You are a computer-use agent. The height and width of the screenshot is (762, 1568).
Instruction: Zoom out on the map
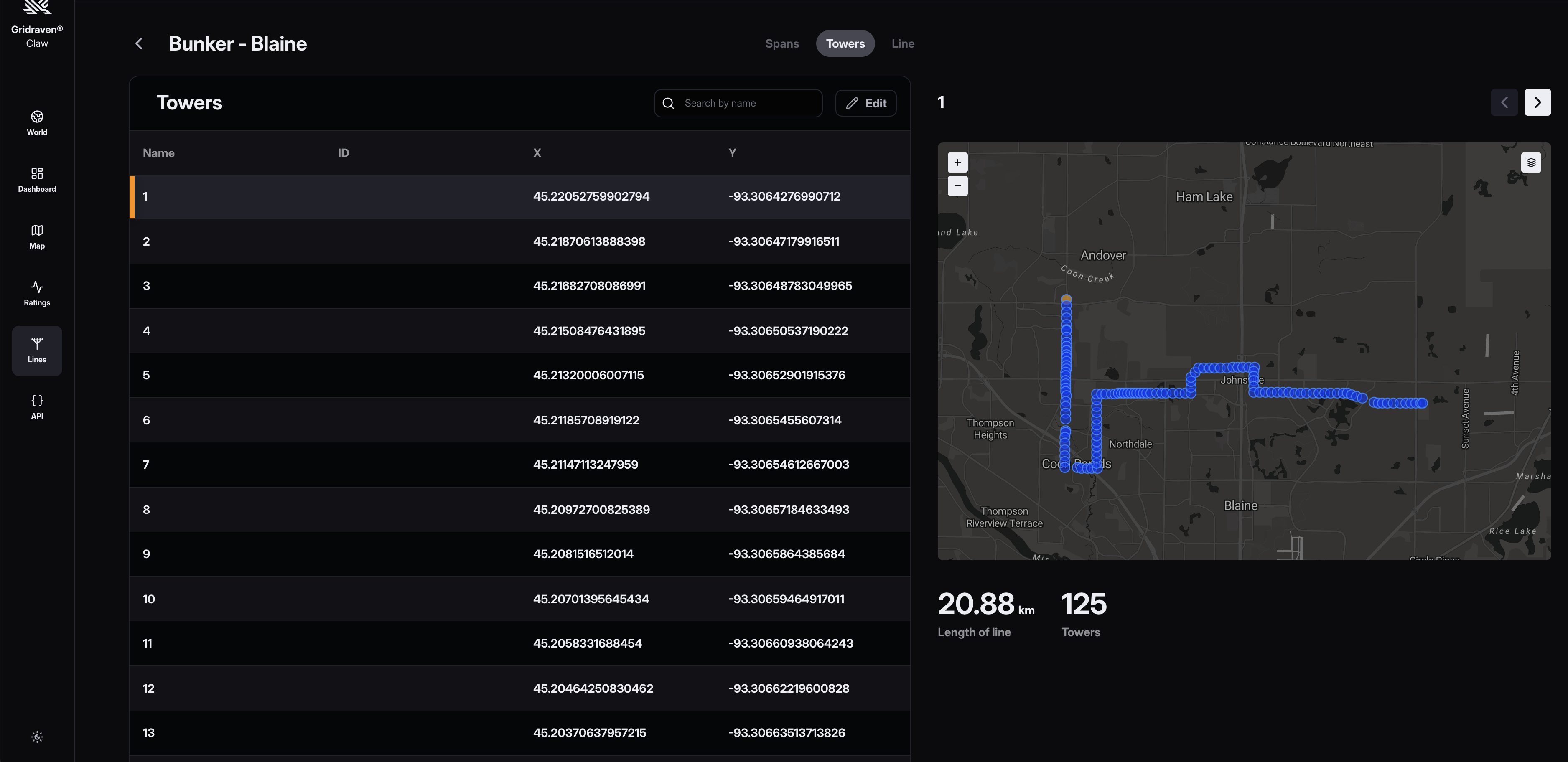957,185
